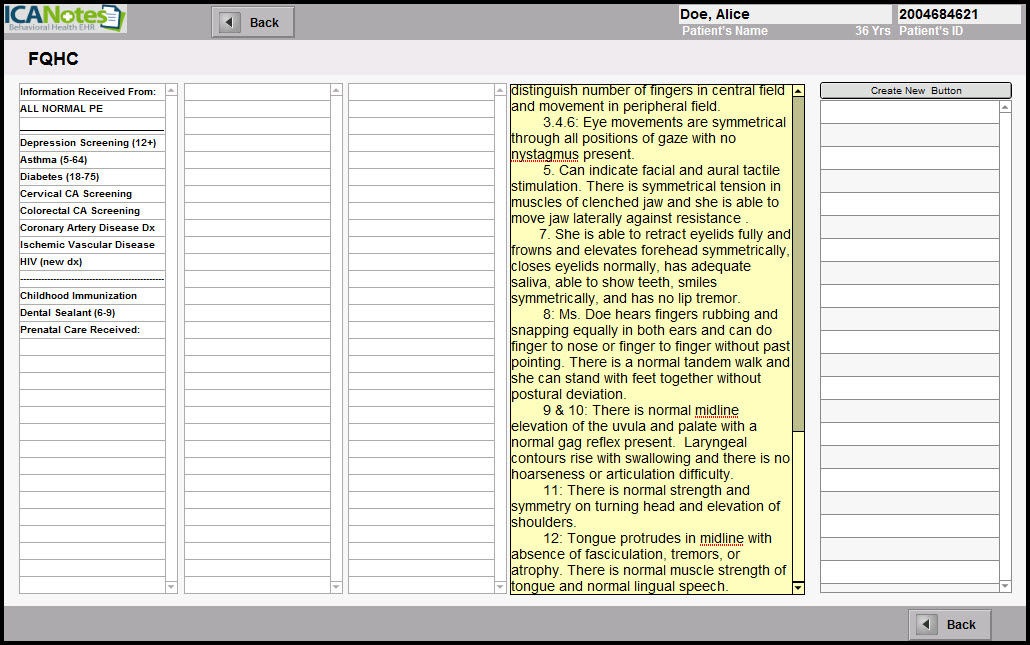This screenshot has width=1030, height=645.
Task: Choose Ischemic Vascular Disease item
Action: [87, 245]
